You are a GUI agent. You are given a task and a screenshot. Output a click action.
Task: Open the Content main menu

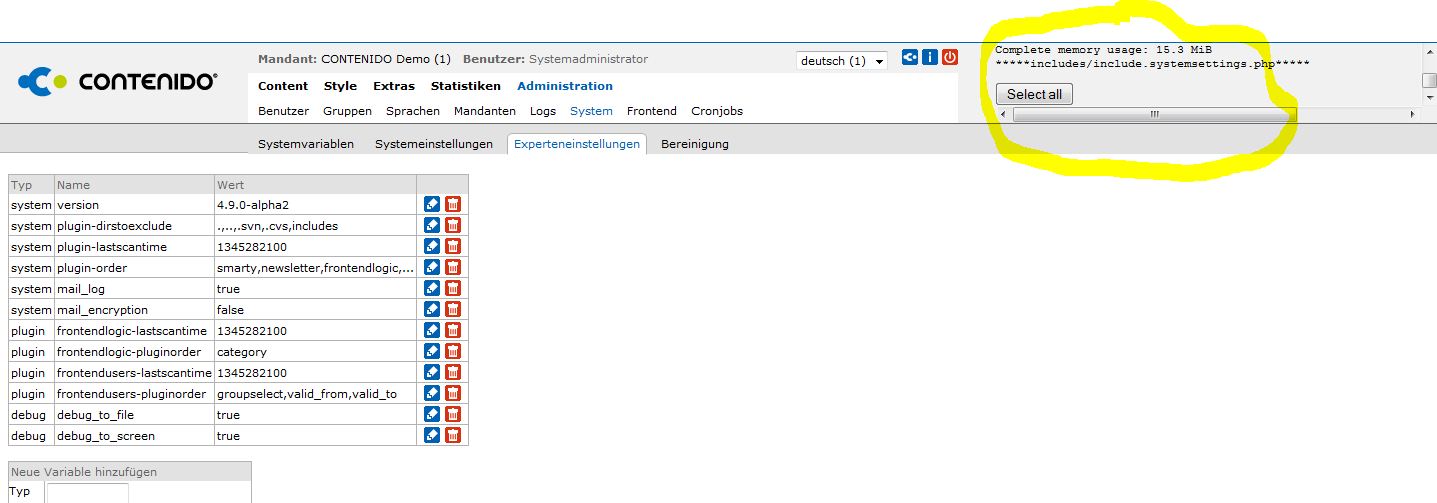(x=283, y=86)
